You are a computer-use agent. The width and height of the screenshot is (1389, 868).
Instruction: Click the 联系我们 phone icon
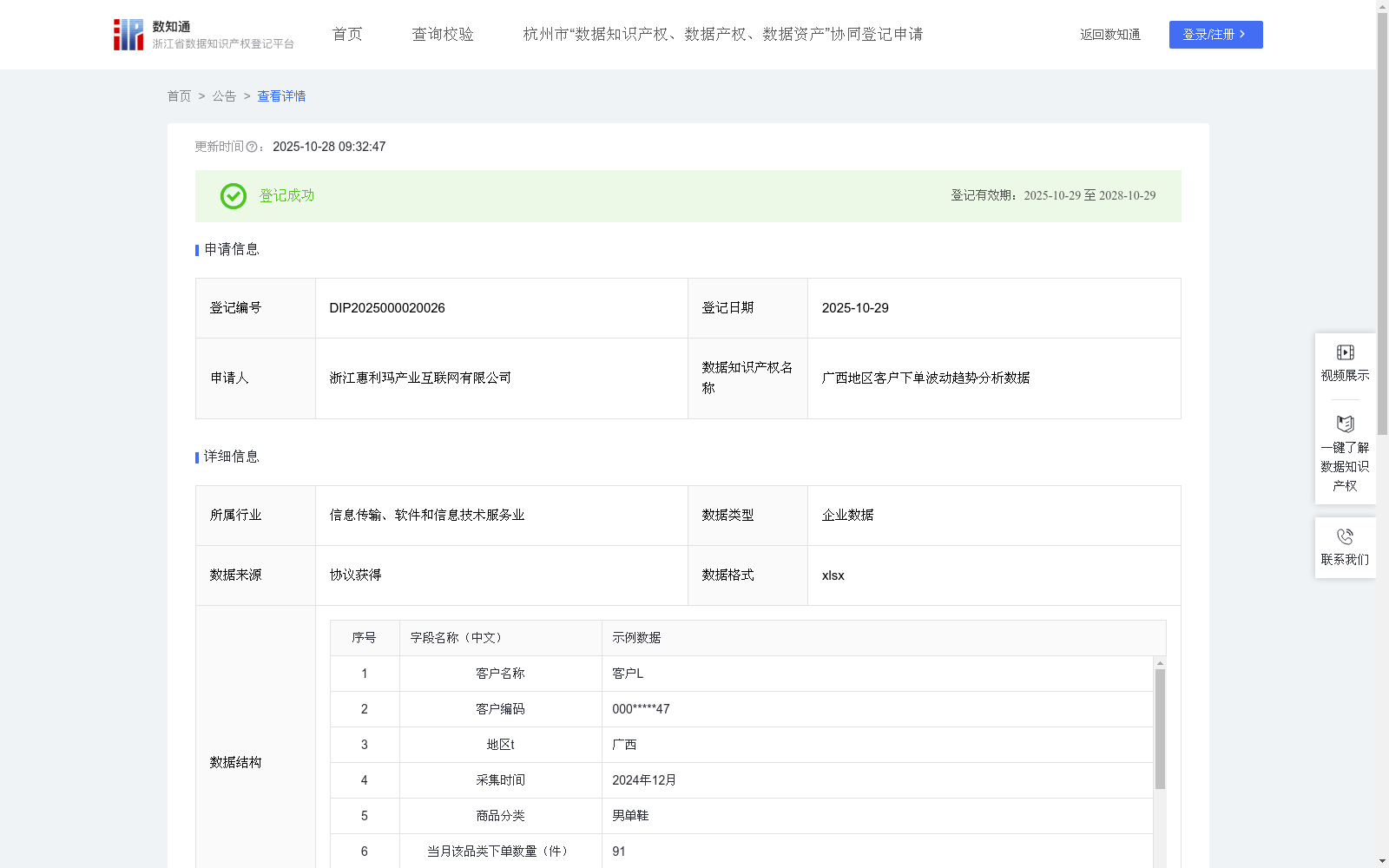[1345, 536]
